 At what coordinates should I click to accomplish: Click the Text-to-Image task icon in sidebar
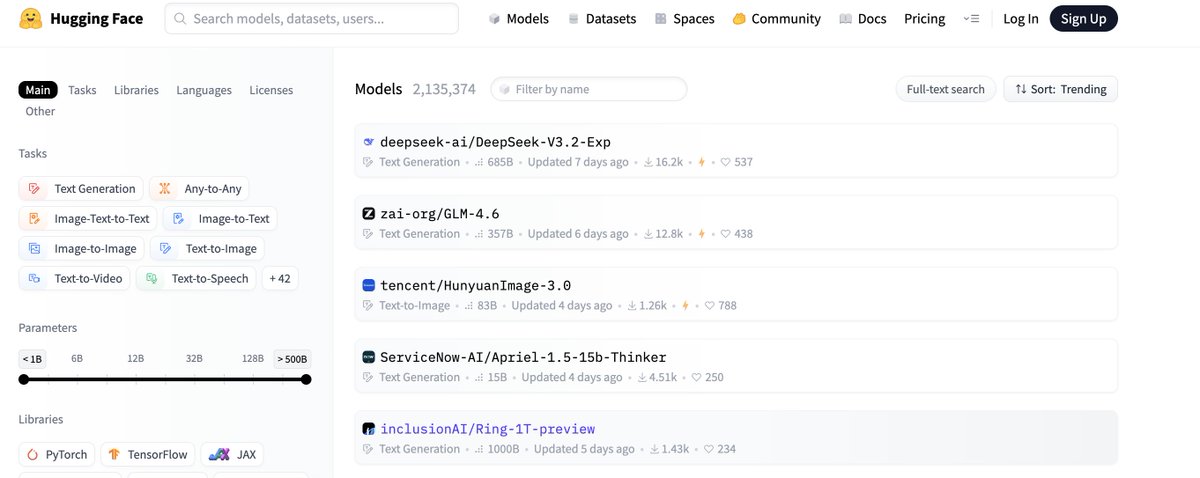point(166,249)
